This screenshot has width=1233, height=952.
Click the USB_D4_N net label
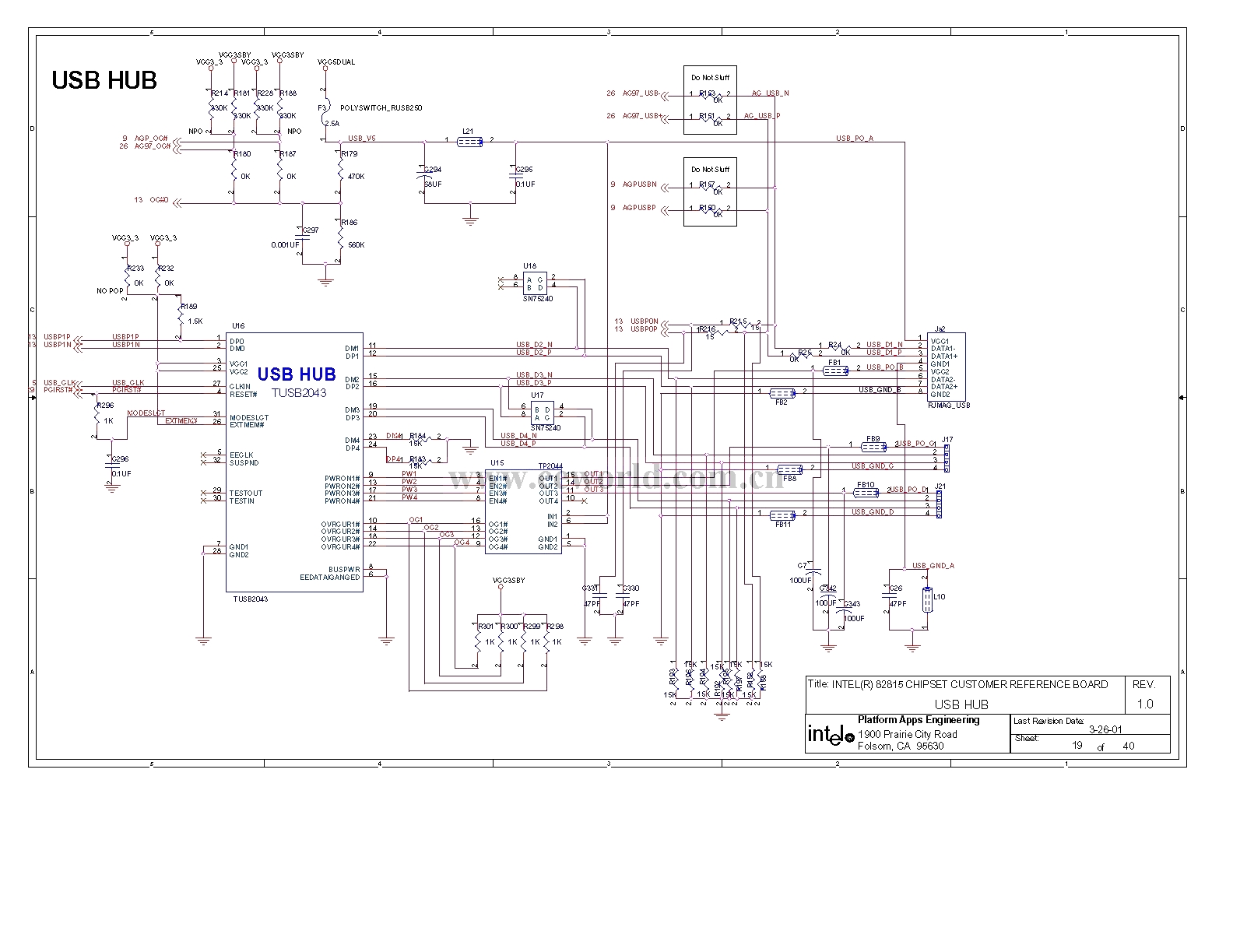(x=518, y=436)
